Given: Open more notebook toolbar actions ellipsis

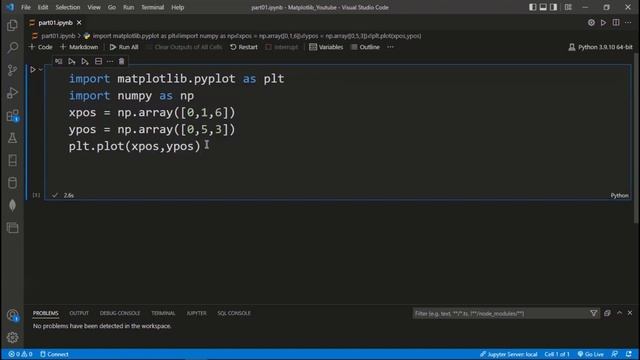Looking at the screenshot, I should pyautogui.click(x=391, y=47).
